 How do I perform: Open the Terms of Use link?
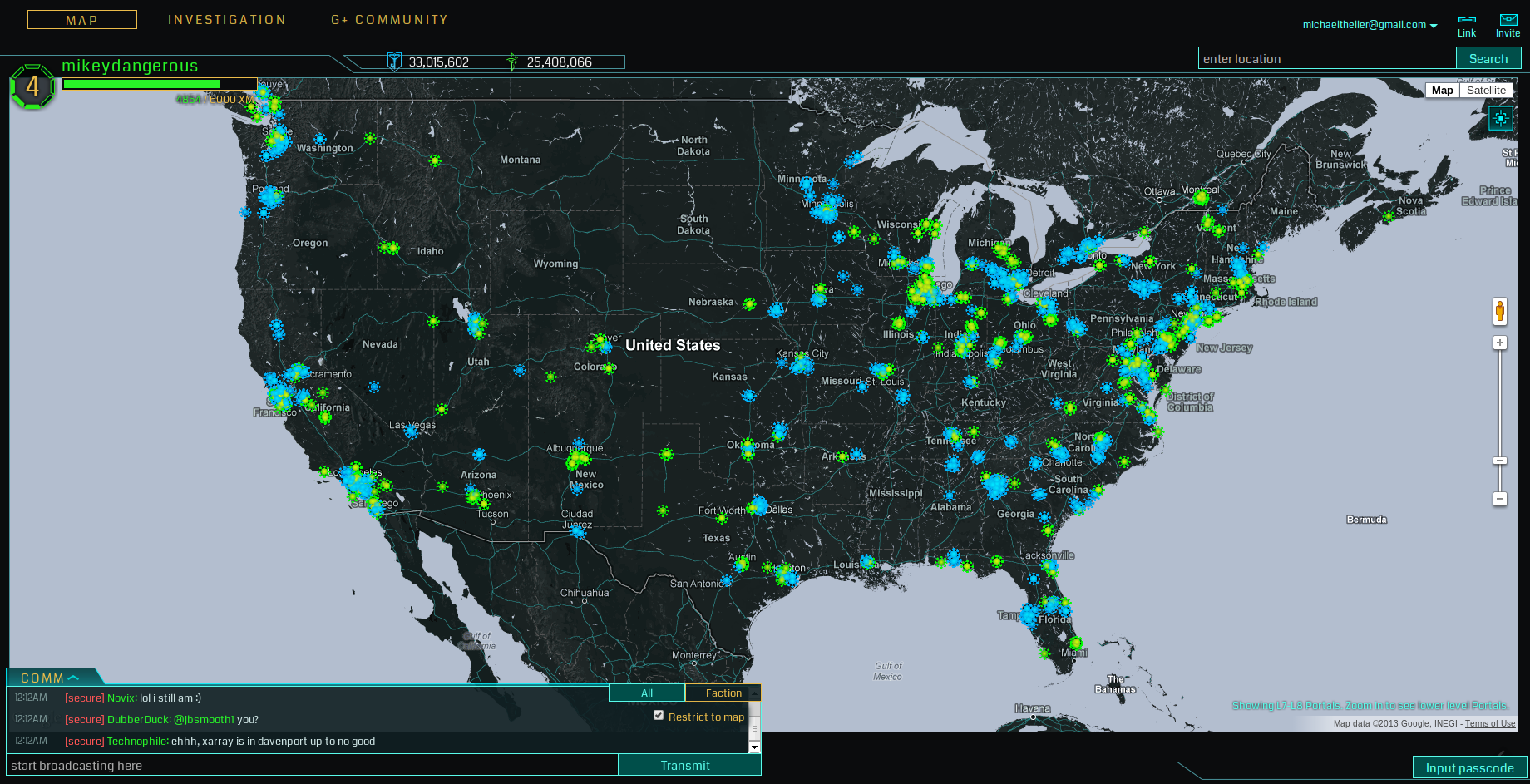pos(1490,723)
